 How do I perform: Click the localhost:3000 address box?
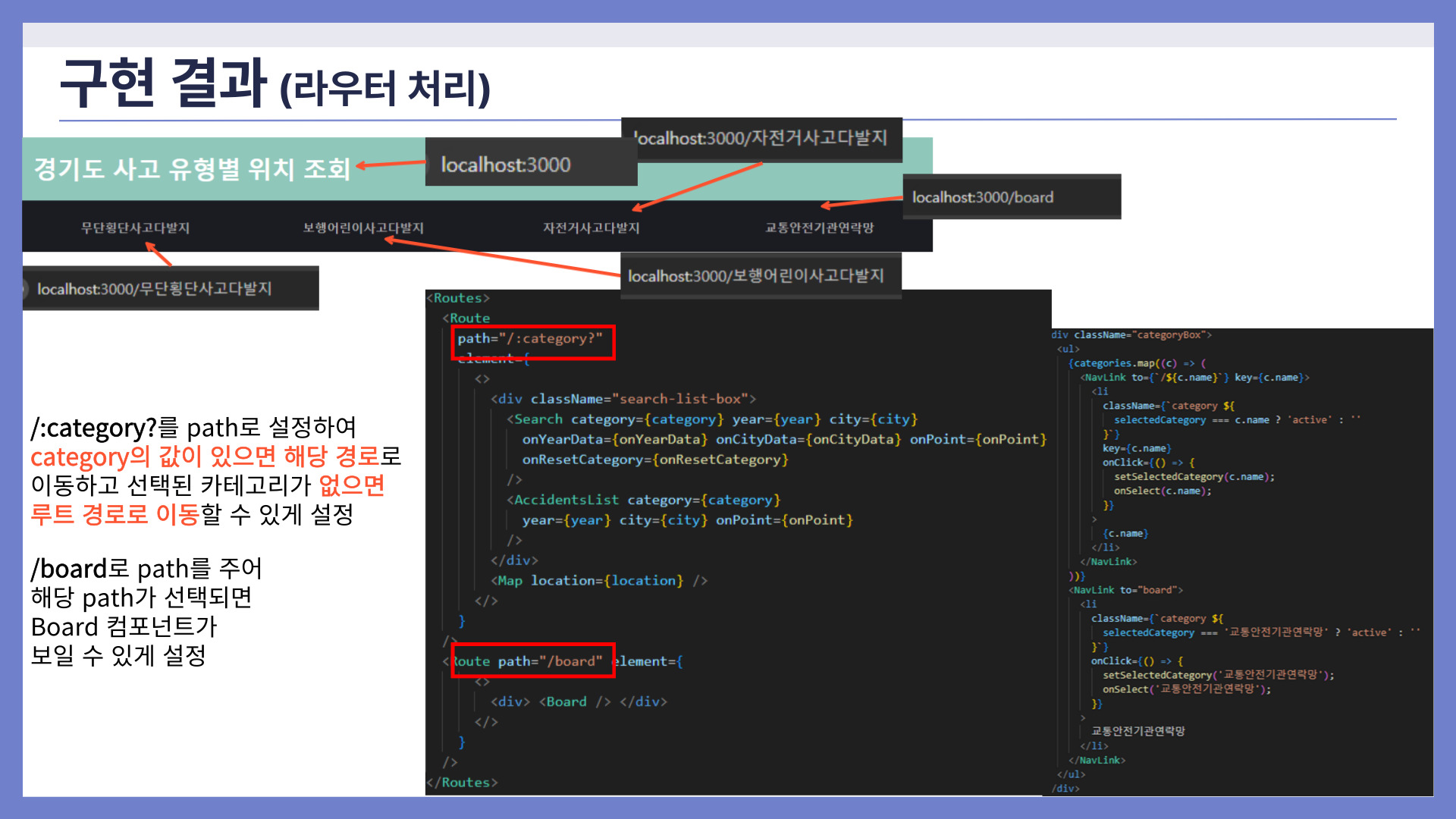click(531, 162)
